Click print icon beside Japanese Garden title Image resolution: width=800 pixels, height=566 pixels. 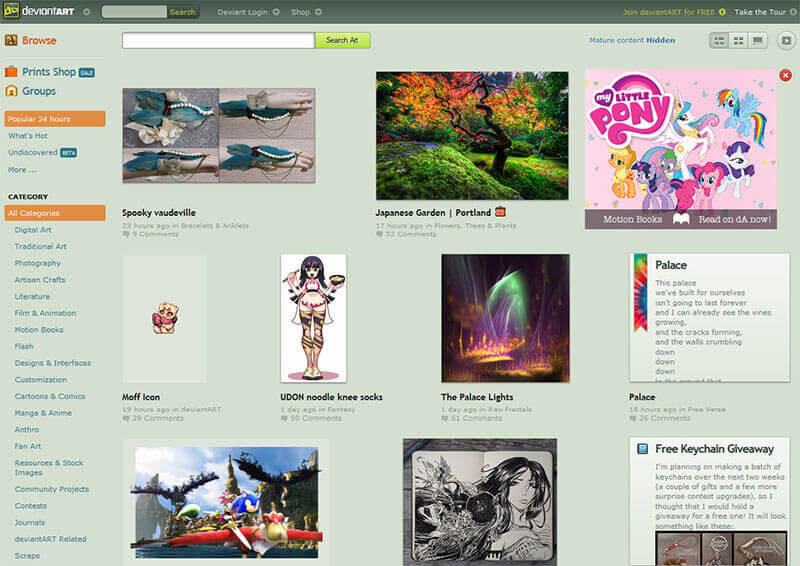coord(500,211)
